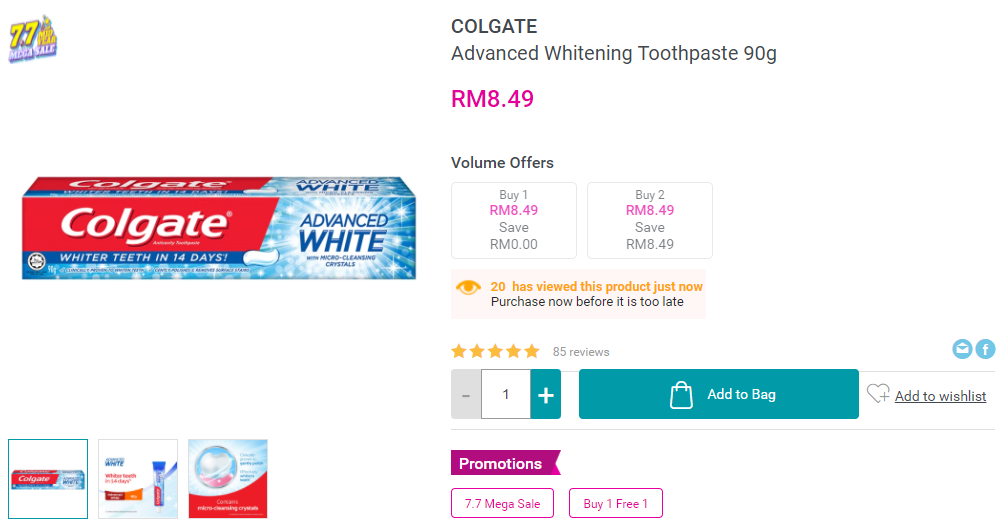Select the first Colgate box thumbnail
1004x530 pixels.
[x=48, y=479]
